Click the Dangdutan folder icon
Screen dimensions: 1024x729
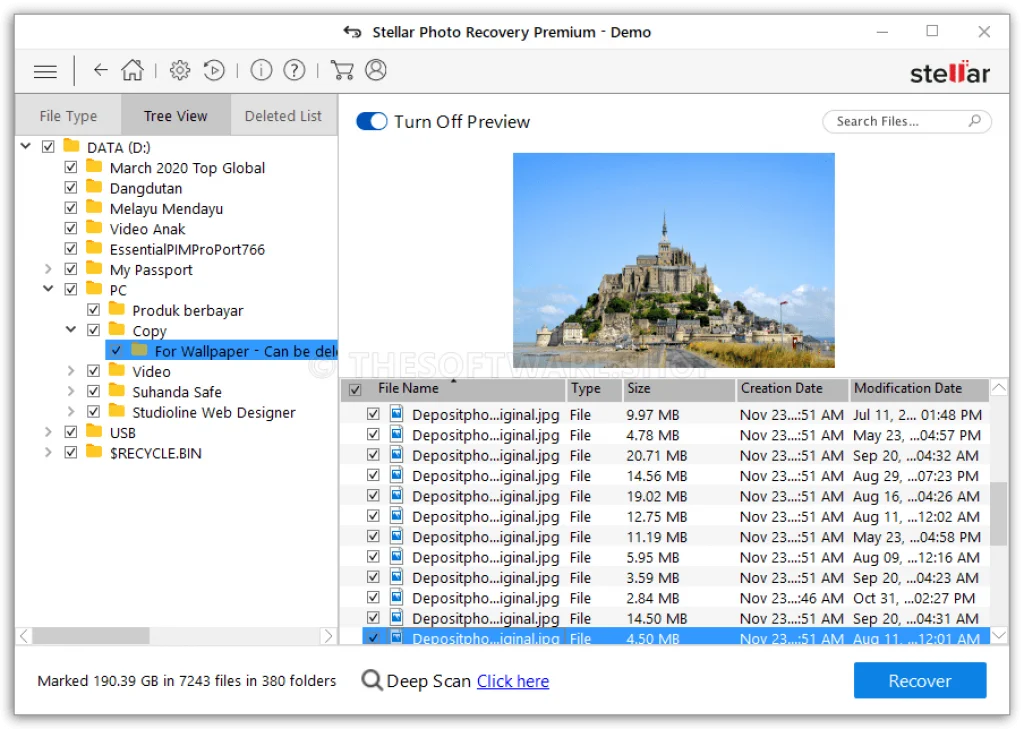(95, 186)
